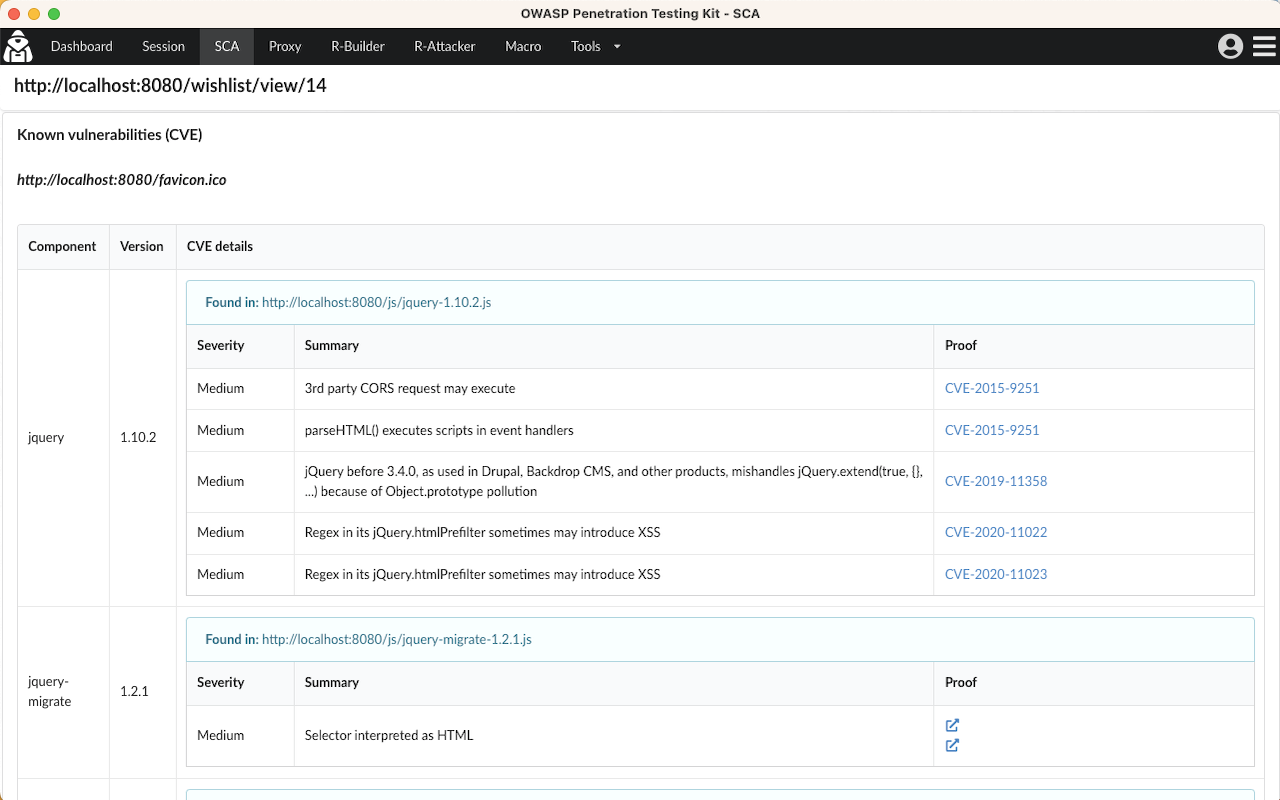Expand the Tools dropdown
Image resolution: width=1280 pixels, height=800 pixels.
point(595,46)
